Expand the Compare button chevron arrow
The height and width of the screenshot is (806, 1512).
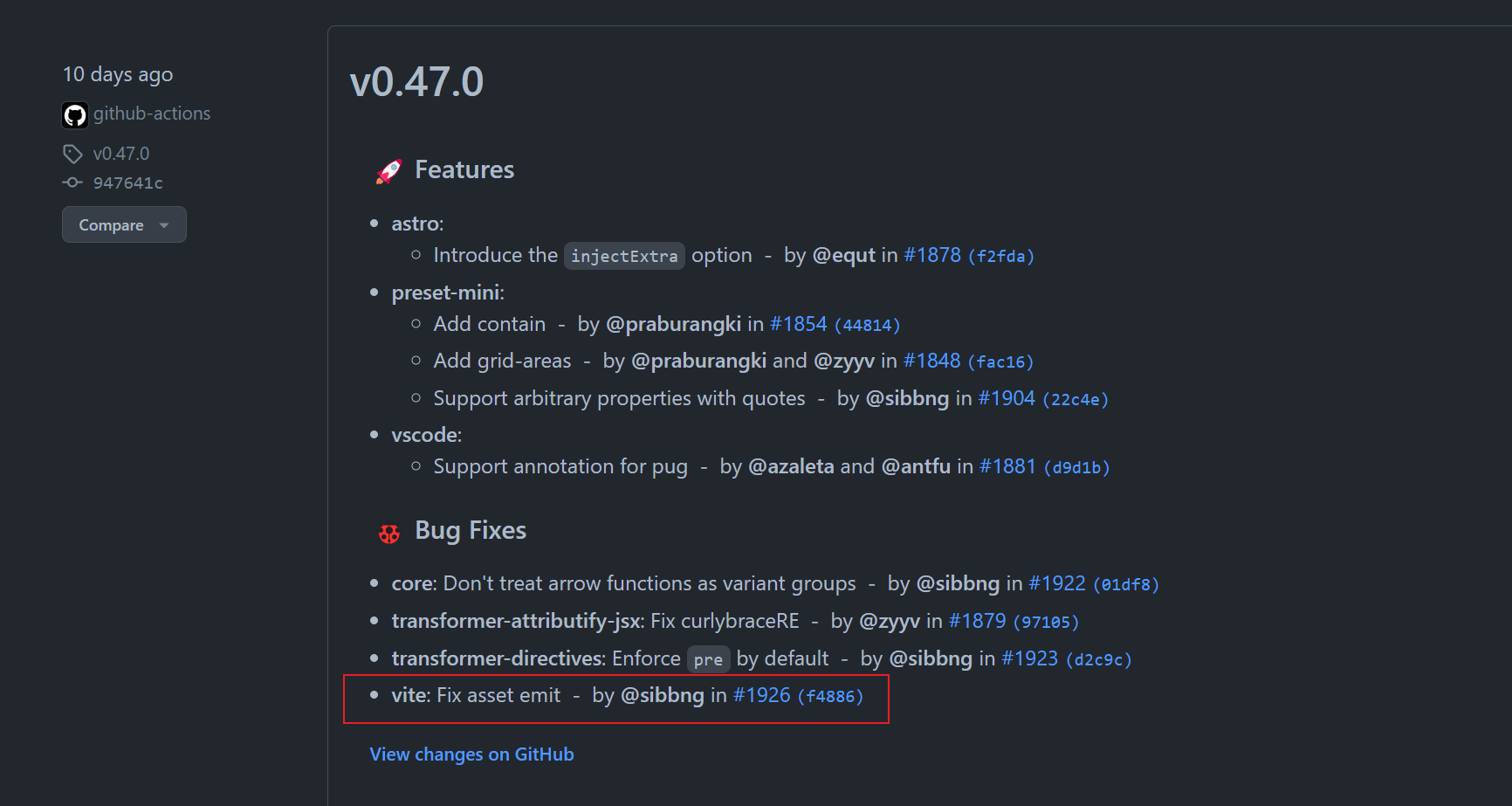(164, 225)
